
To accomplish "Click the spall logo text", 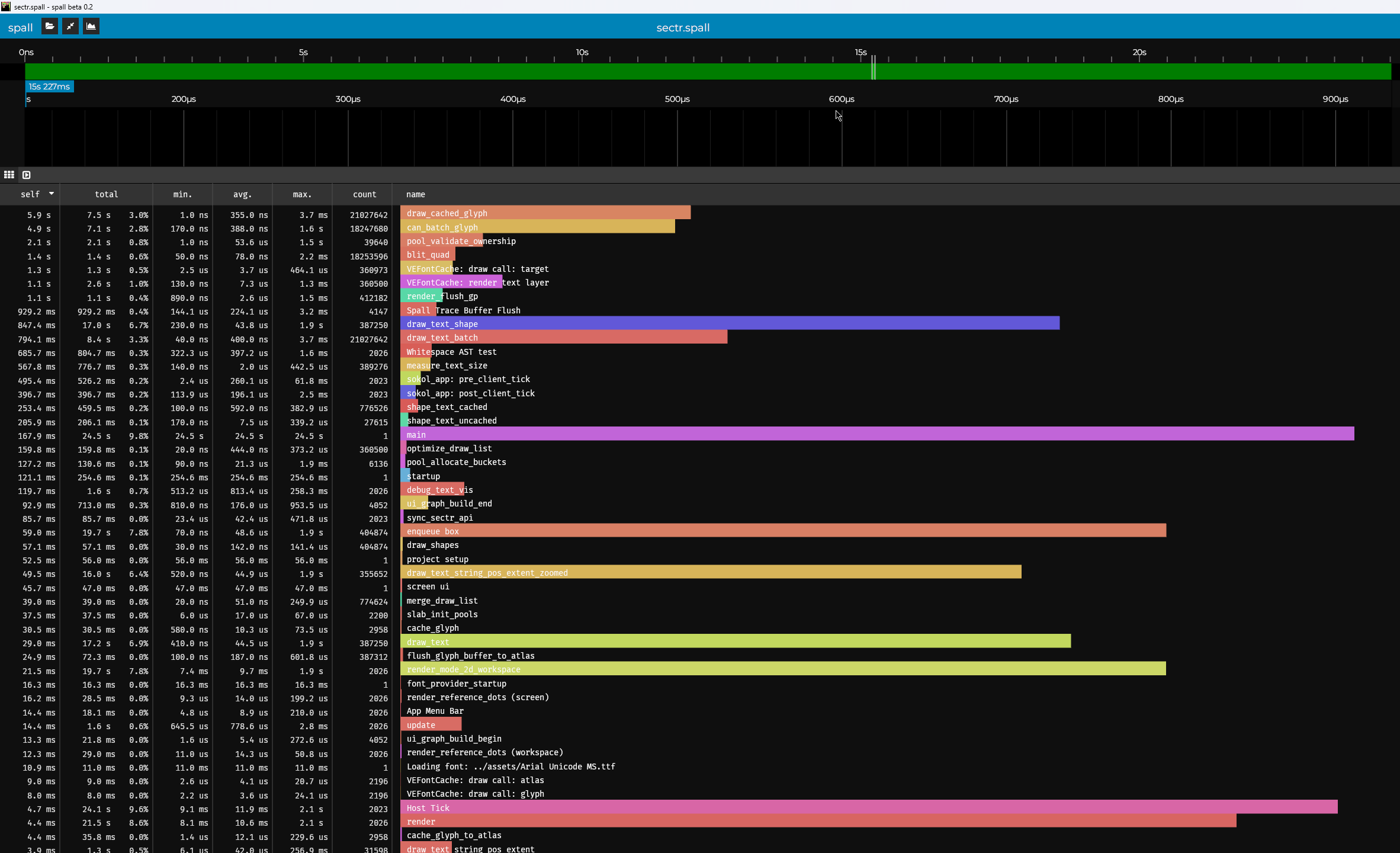I will (x=20, y=28).
